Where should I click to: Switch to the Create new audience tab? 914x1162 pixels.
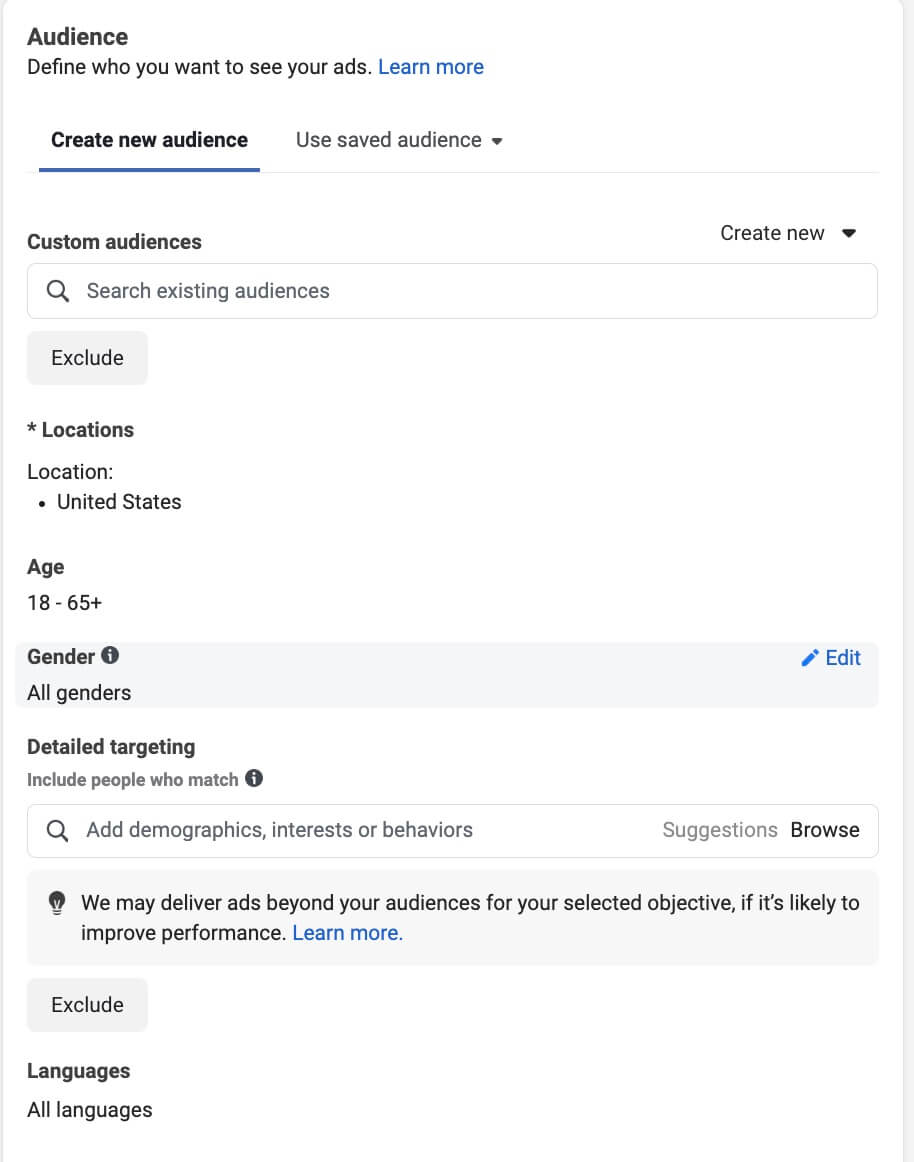[148, 140]
